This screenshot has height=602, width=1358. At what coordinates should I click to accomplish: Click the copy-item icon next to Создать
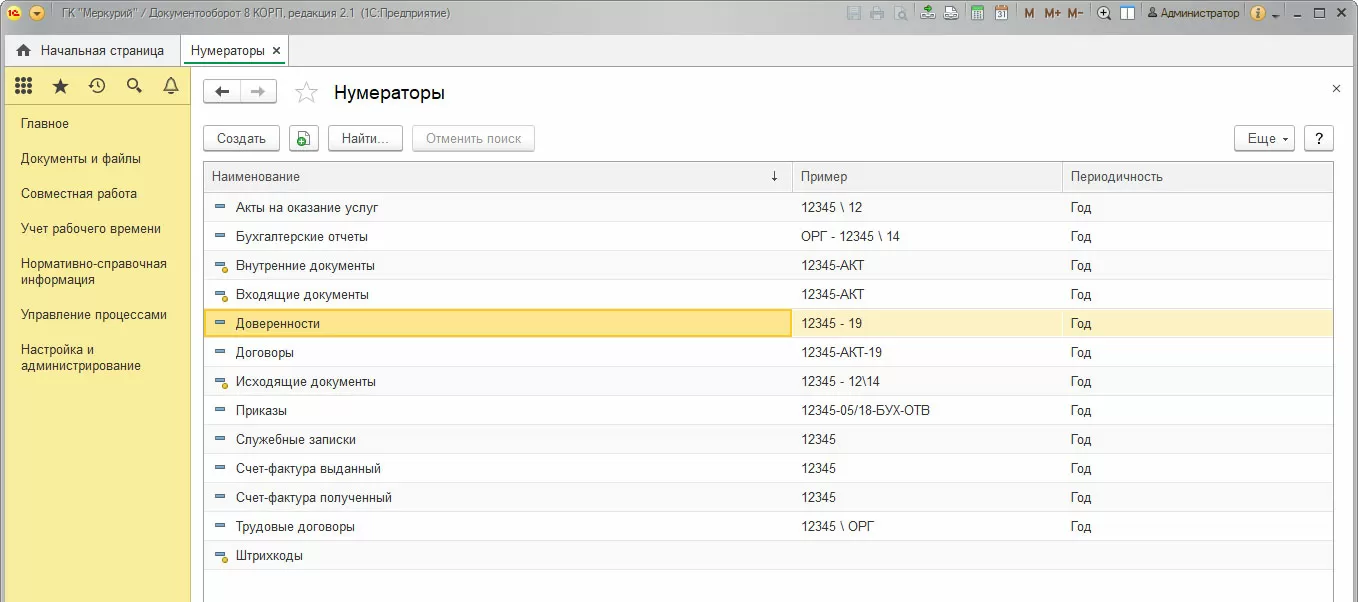tap(304, 139)
